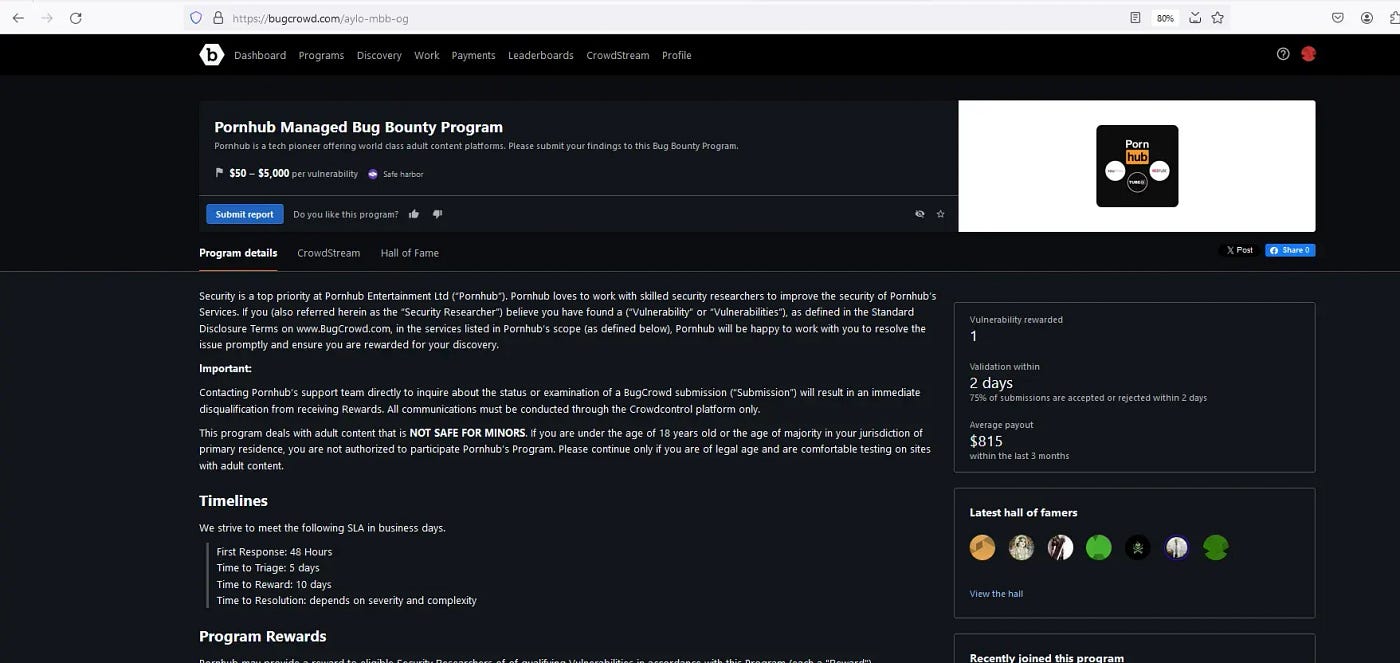
Task: Open the Discovery nav item
Action: (x=379, y=55)
